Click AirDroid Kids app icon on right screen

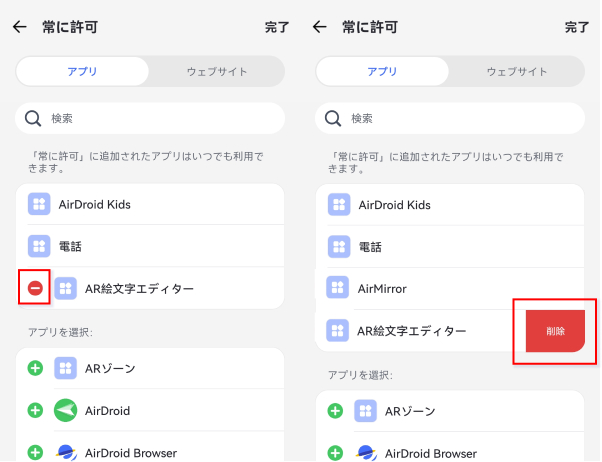pos(339,204)
